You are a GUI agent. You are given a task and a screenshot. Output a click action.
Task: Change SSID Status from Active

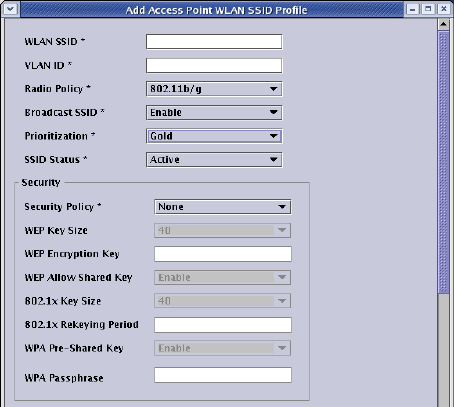tap(214, 160)
